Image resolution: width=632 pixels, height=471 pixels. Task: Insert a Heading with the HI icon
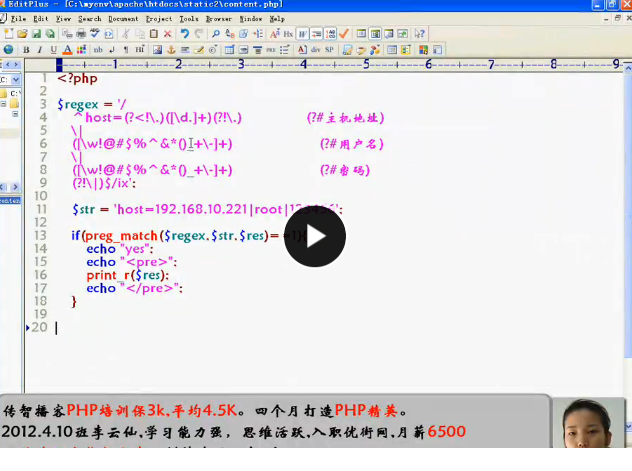tap(139, 50)
